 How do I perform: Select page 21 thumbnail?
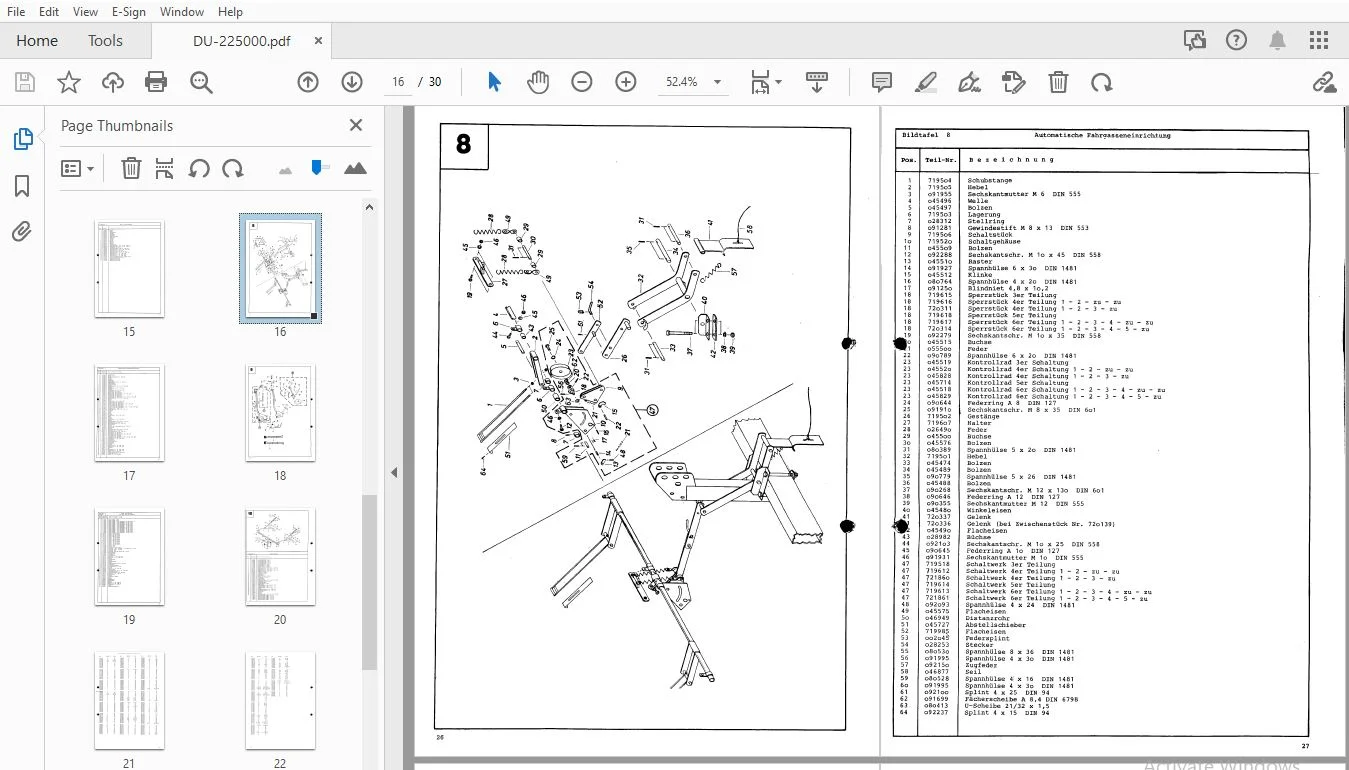tap(129, 701)
